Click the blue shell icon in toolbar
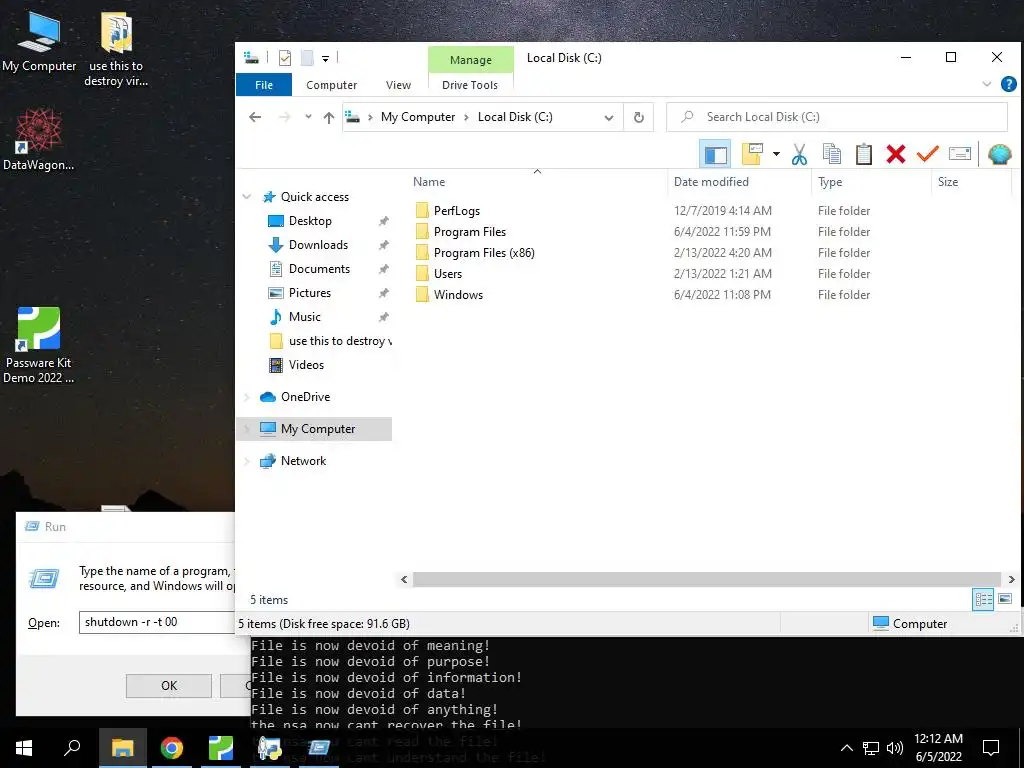Viewport: 1024px width, 768px height. (x=999, y=155)
